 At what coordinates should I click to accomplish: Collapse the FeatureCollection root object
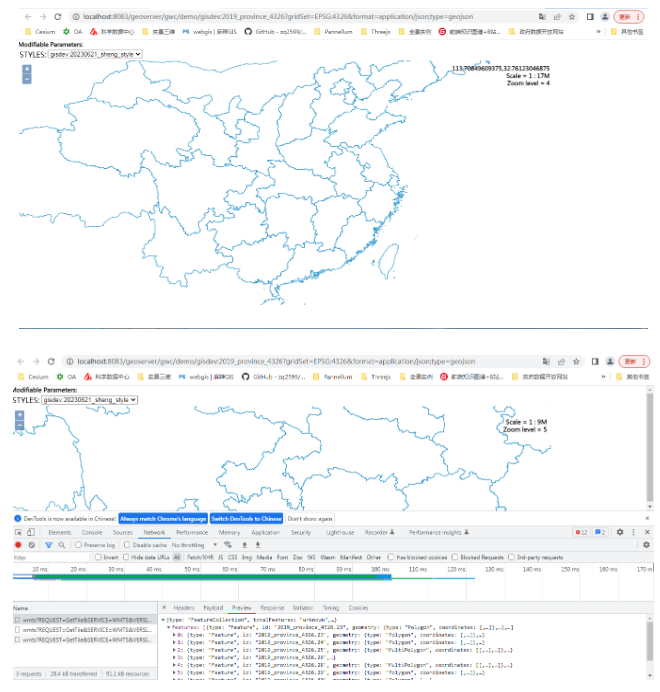(x=163, y=620)
